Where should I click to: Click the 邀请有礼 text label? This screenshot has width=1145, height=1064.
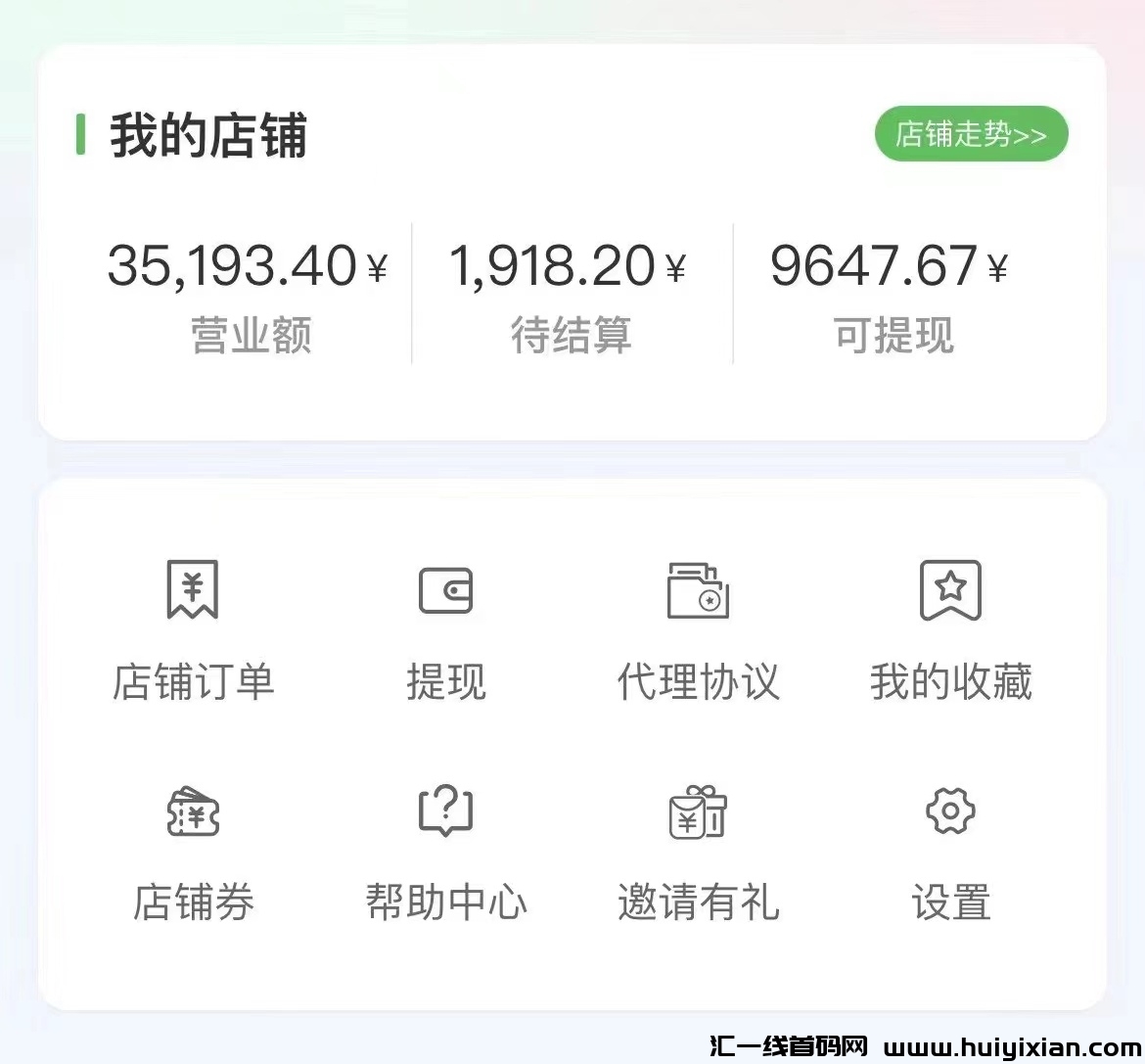[698, 902]
